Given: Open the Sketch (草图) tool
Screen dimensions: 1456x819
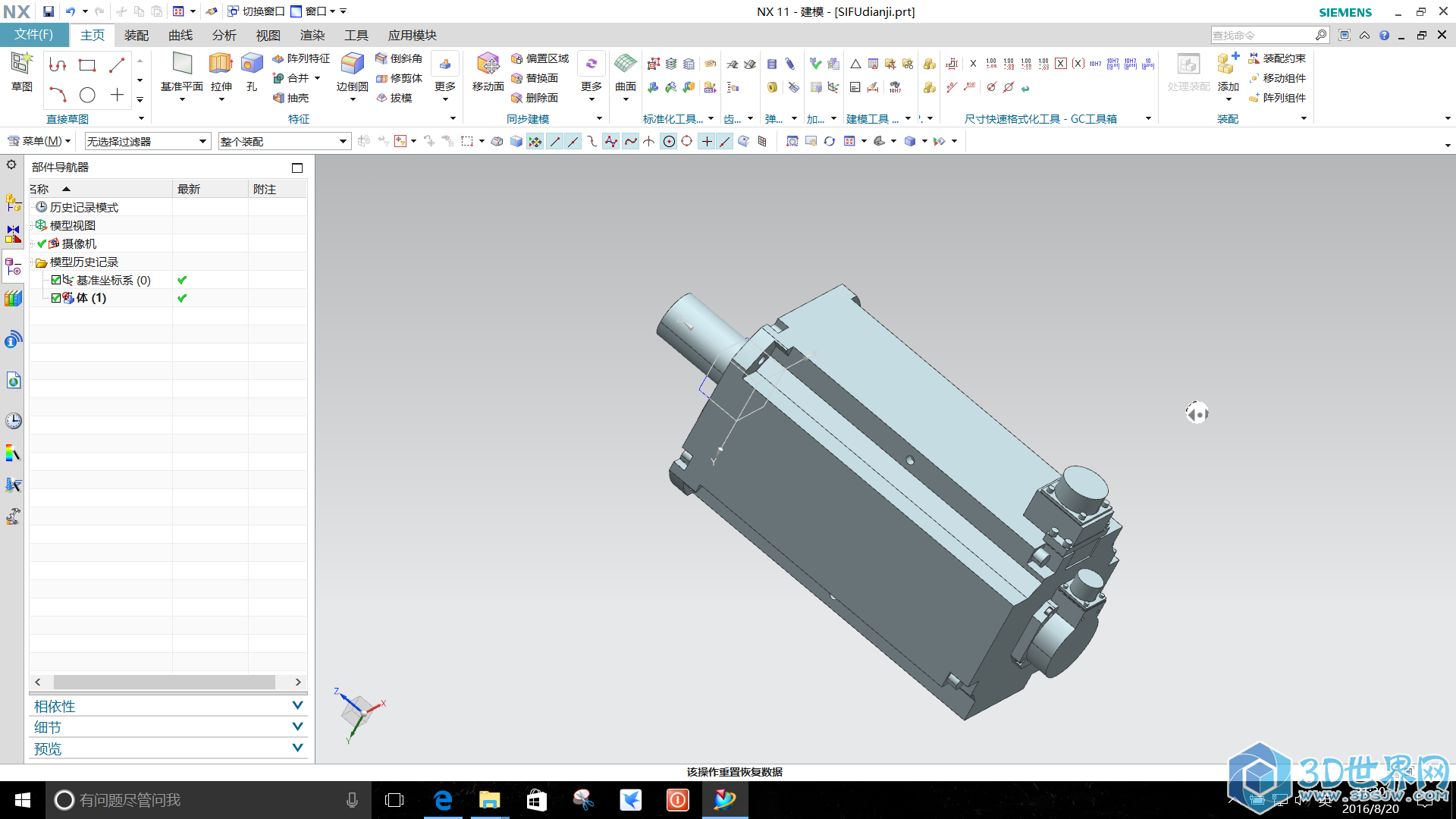Looking at the screenshot, I should [x=22, y=72].
